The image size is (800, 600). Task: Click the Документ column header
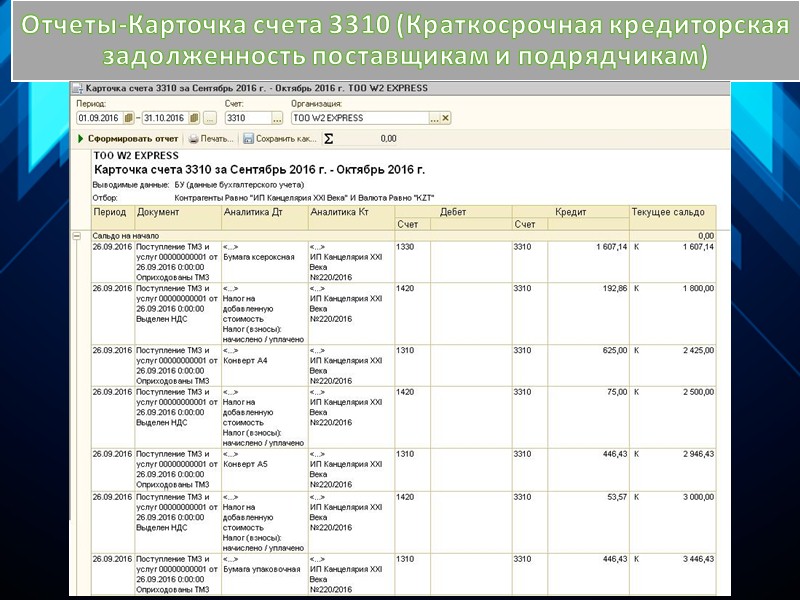point(178,217)
